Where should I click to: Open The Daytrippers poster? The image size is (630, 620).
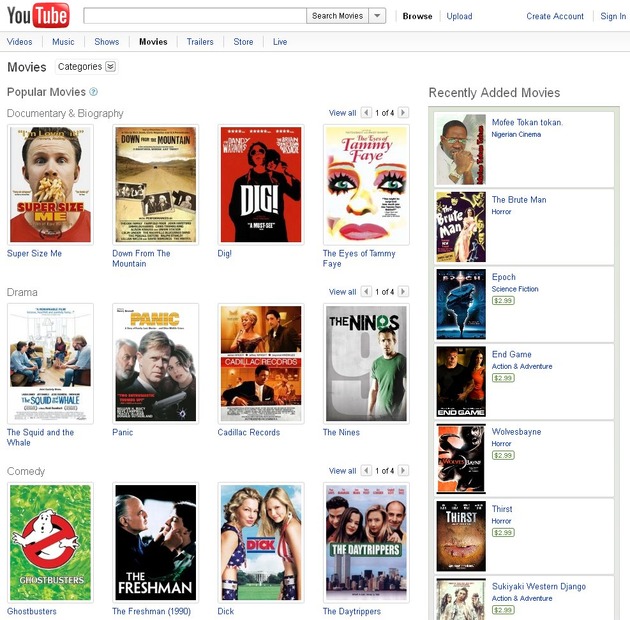click(x=366, y=542)
